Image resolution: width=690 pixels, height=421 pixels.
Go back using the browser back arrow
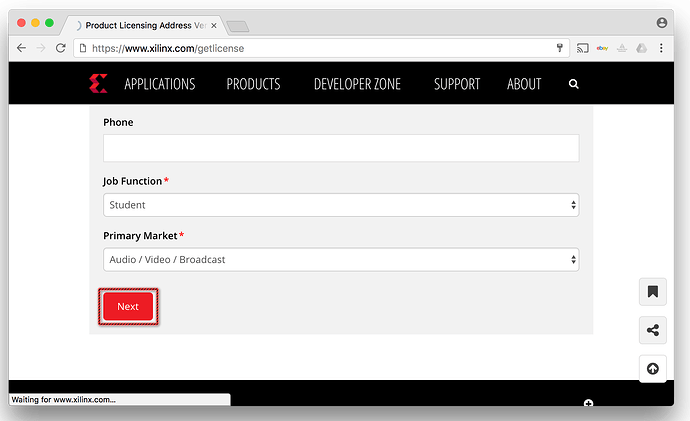(x=21, y=48)
